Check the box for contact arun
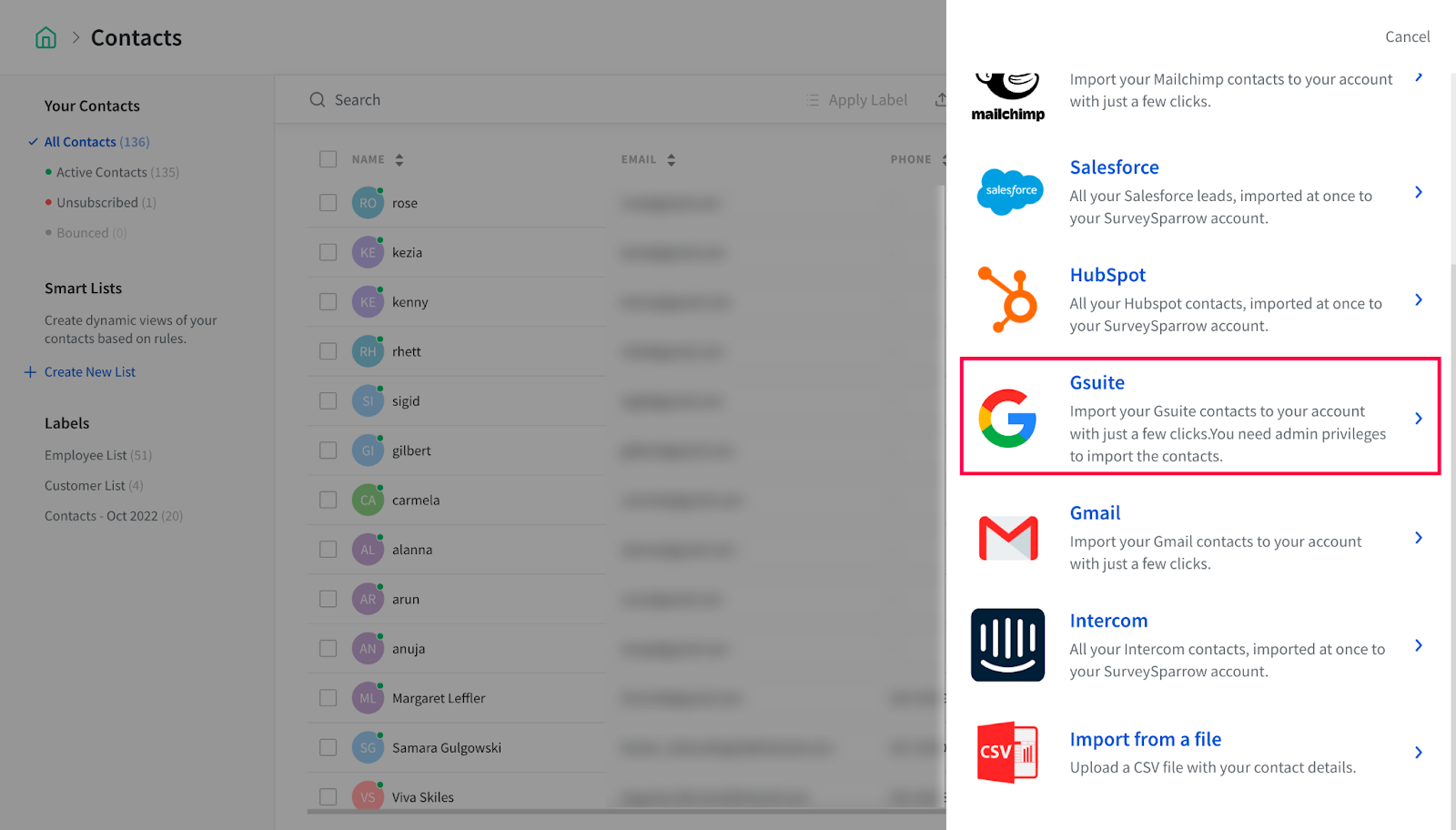The height and width of the screenshot is (830, 1456). click(x=329, y=599)
